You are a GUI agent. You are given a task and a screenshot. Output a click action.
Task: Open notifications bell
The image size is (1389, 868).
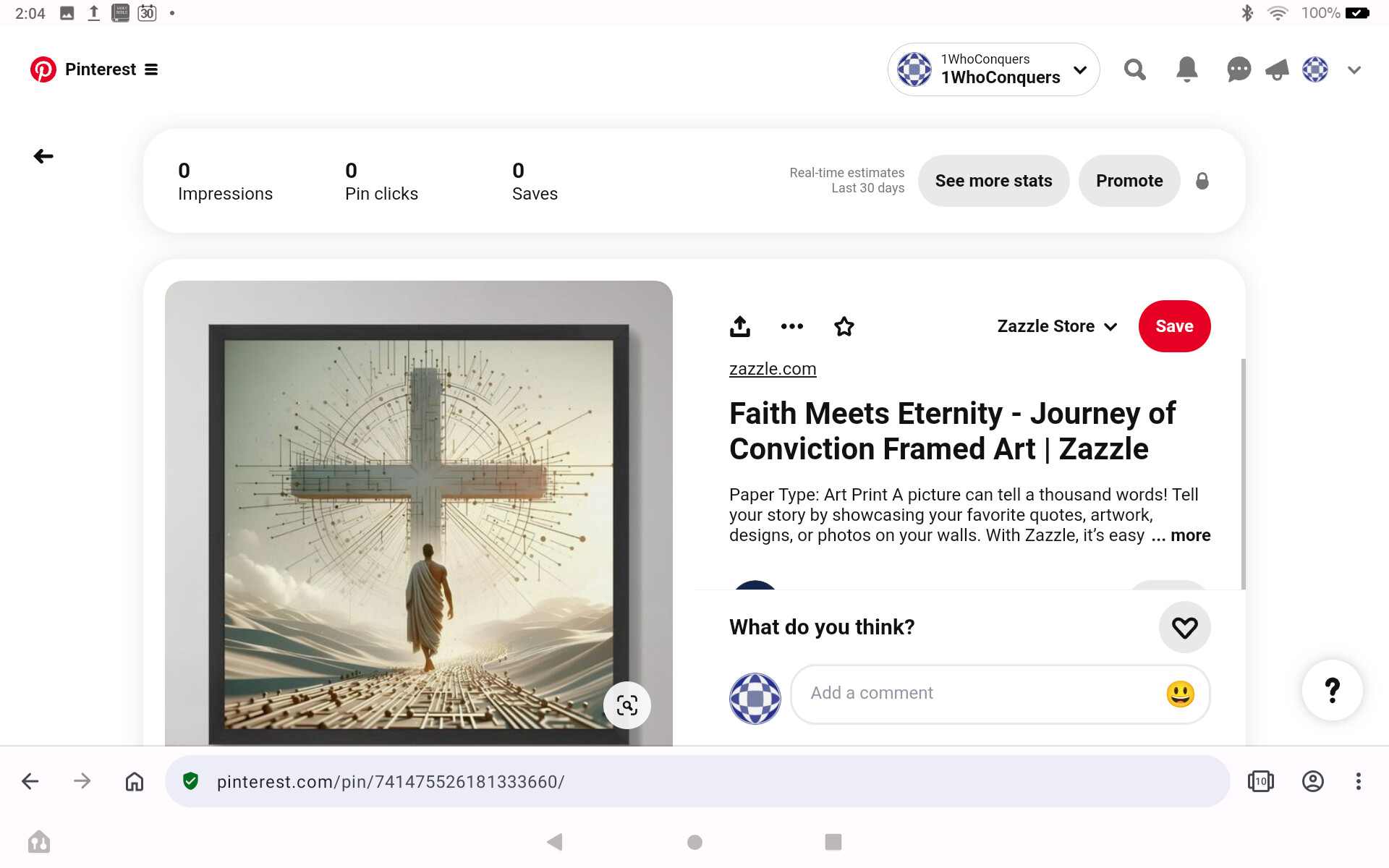click(1186, 69)
